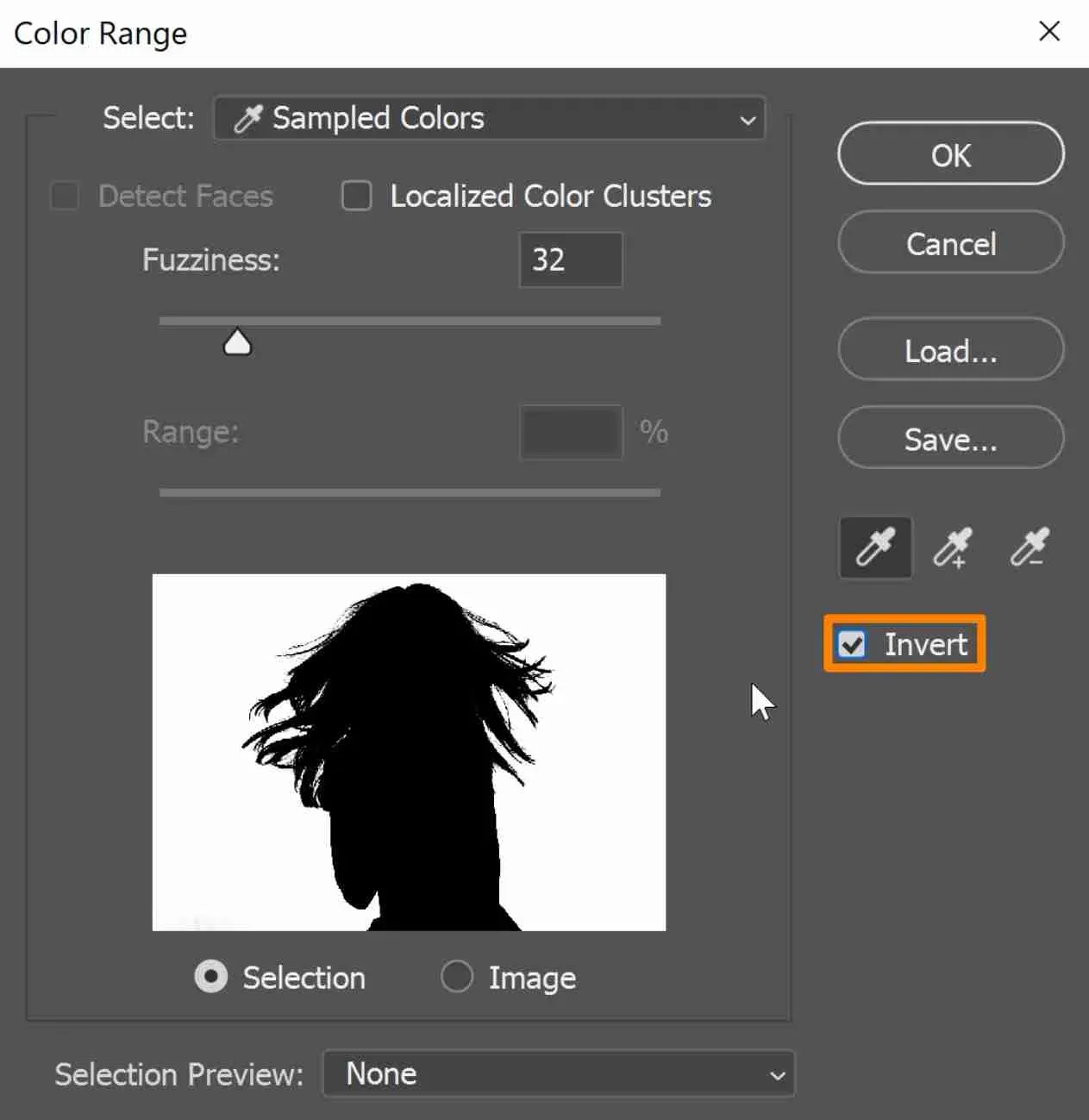Image resolution: width=1089 pixels, height=1120 pixels.
Task: Select the Selection preview radio button
Action: (210, 977)
